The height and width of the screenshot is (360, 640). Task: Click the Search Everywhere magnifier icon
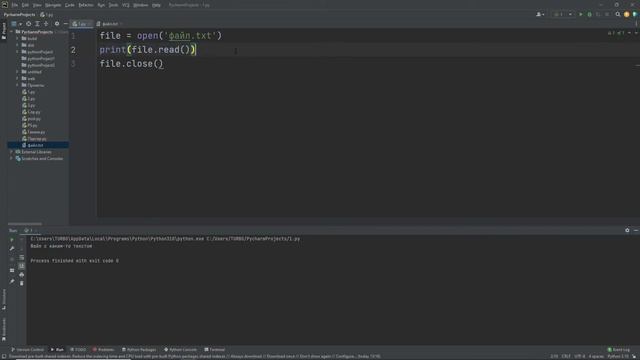click(x=618, y=15)
